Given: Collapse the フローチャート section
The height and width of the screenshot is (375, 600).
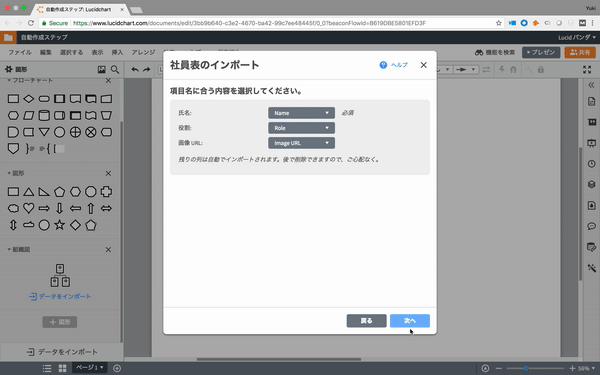Looking at the screenshot, I should coord(9,81).
